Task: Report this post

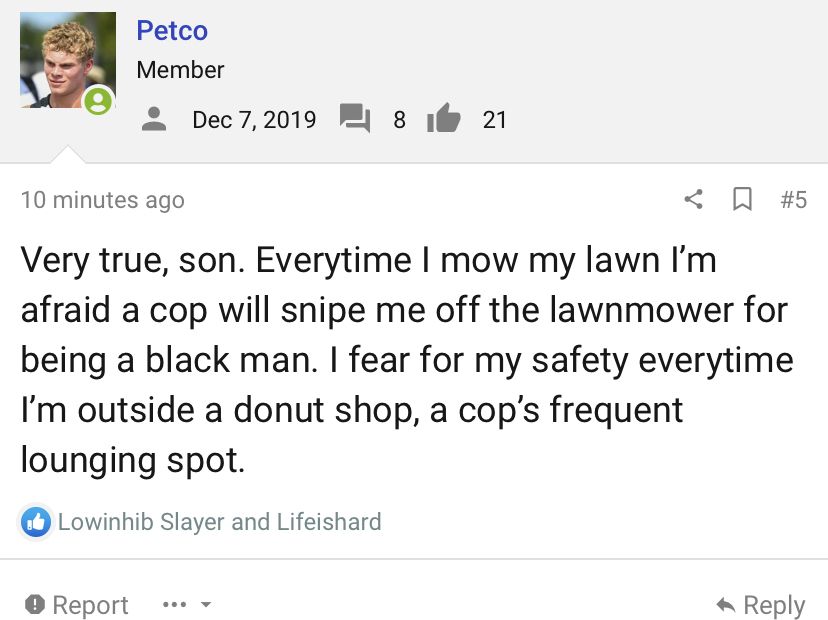Action: coord(77,605)
